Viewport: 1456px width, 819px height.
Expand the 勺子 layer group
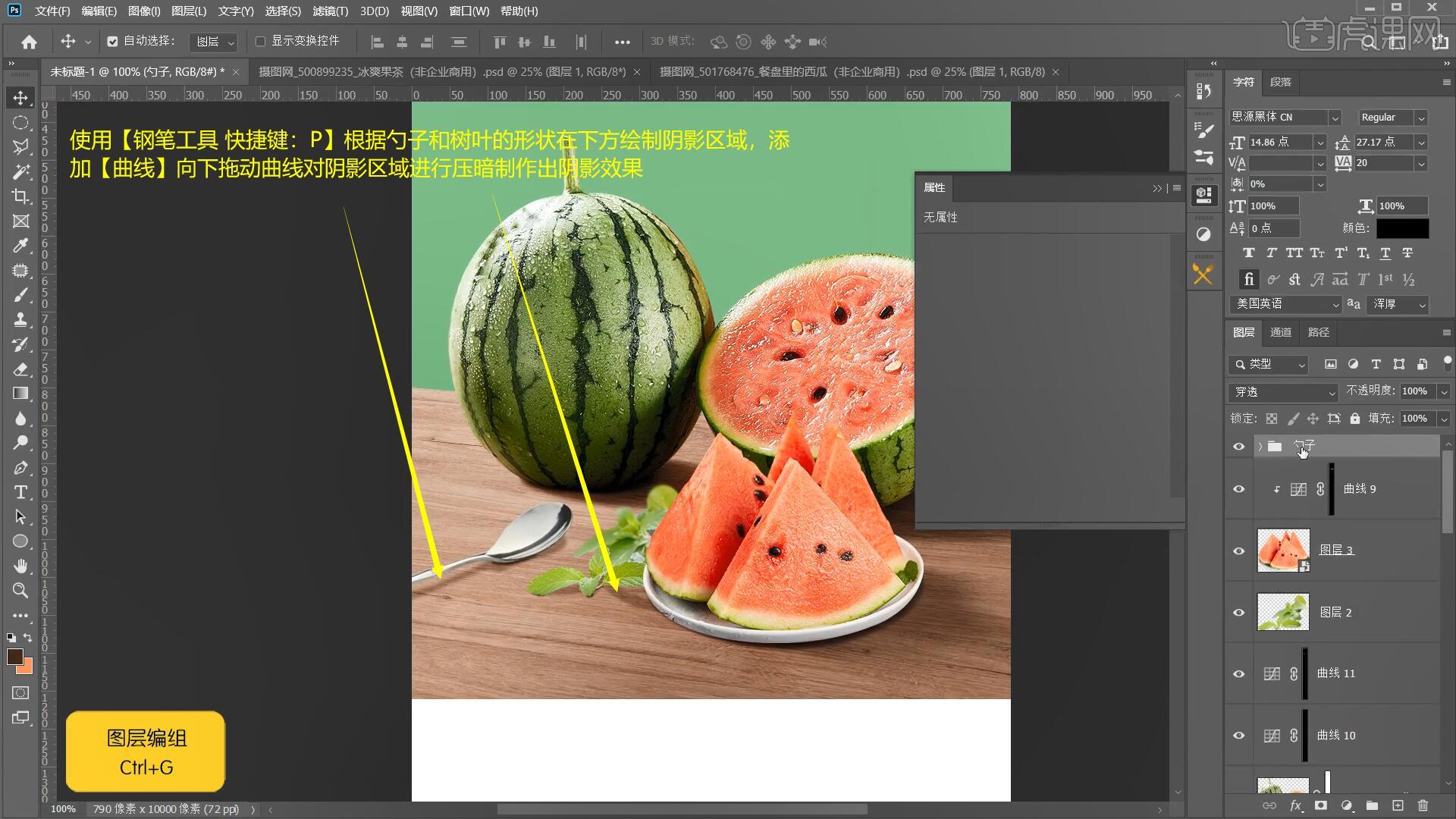click(1260, 447)
